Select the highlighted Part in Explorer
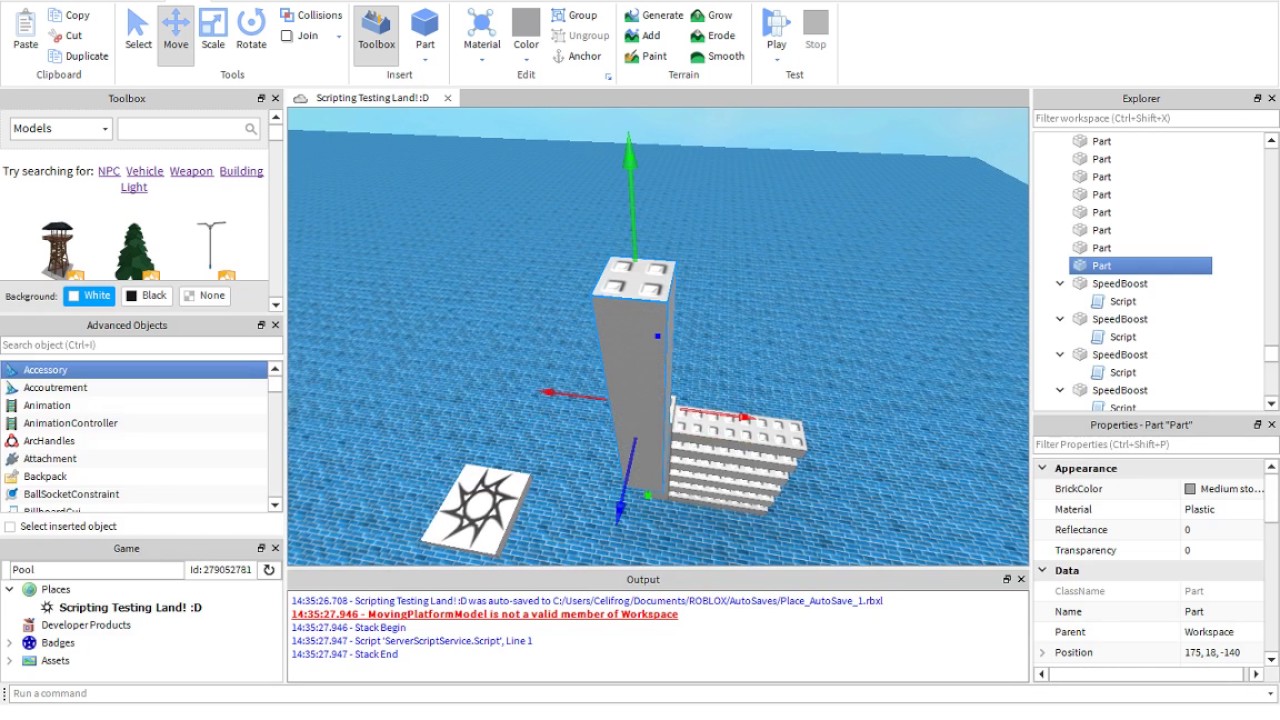1280x720 pixels. click(x=1140, y=266)
